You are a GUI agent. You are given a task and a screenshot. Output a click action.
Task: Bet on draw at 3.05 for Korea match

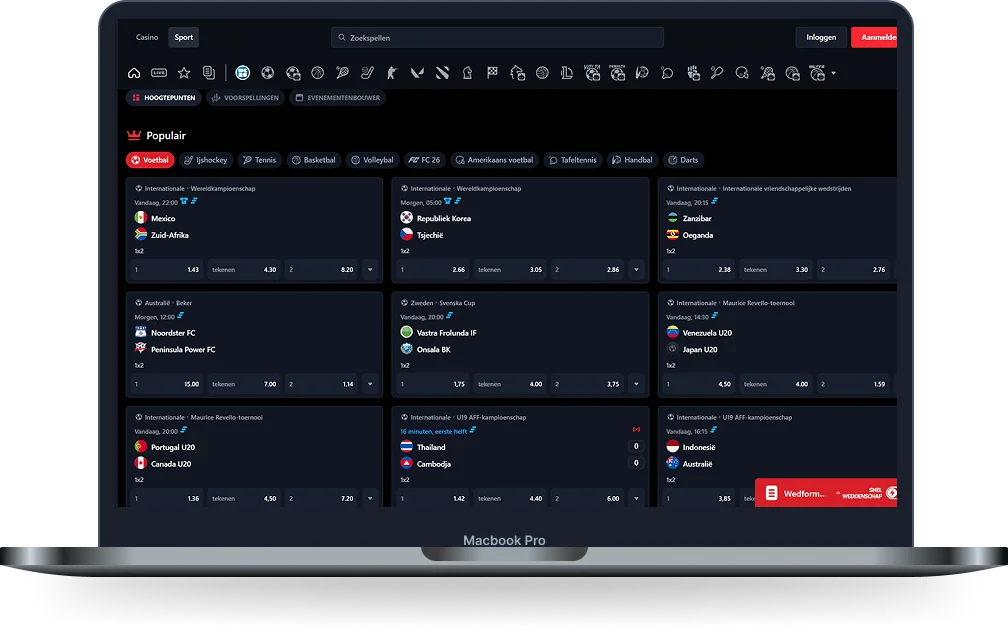coord(510,270)
